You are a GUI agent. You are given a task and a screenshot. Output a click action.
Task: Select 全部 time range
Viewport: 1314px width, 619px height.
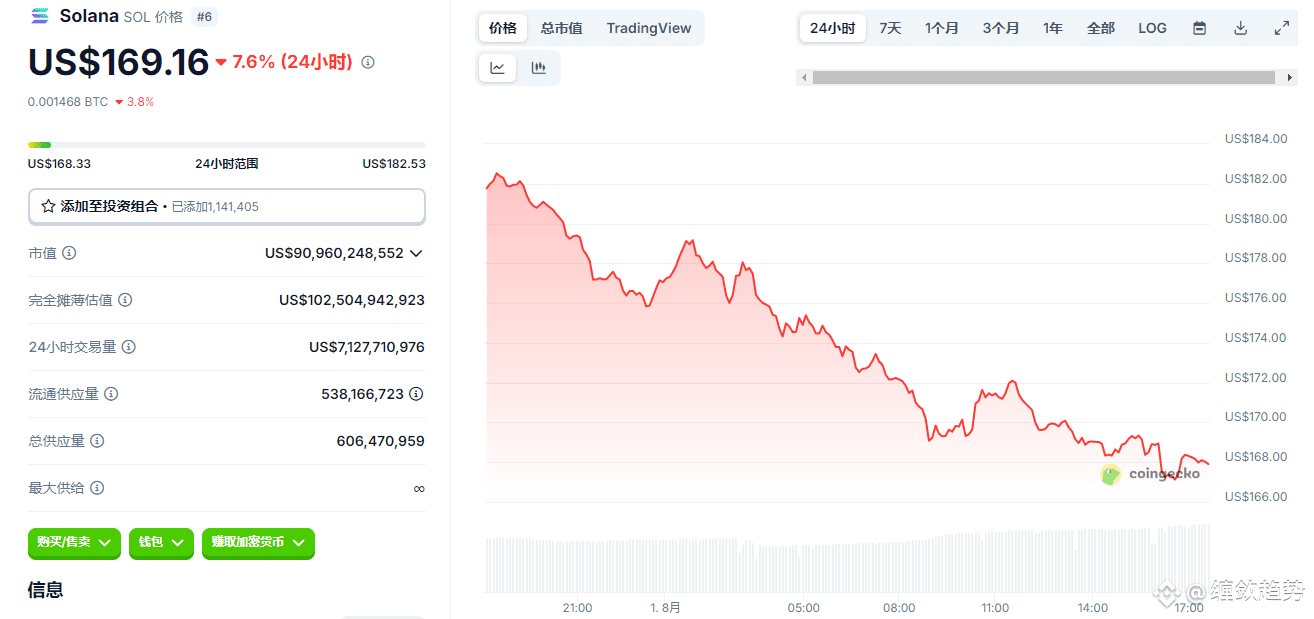click(1101, 28)
